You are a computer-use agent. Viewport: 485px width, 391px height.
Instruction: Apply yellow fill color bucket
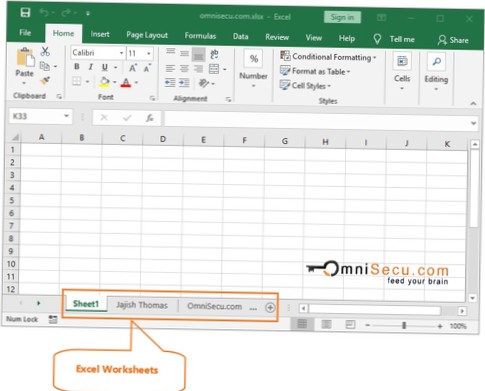(x=104, y=82)
